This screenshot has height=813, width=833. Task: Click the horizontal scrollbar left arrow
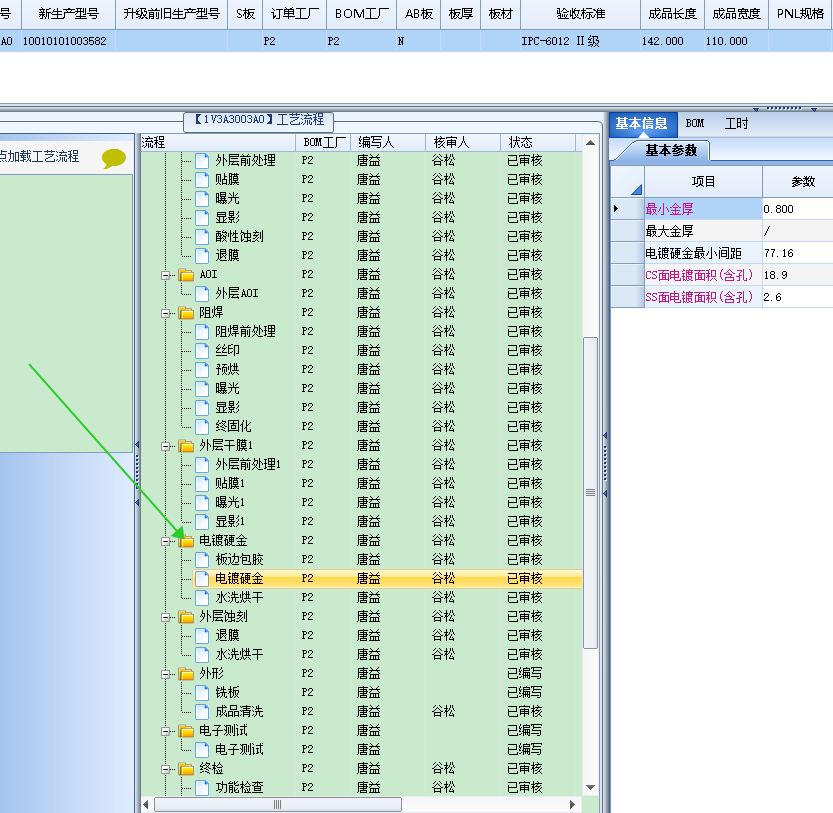coord(146,804)
